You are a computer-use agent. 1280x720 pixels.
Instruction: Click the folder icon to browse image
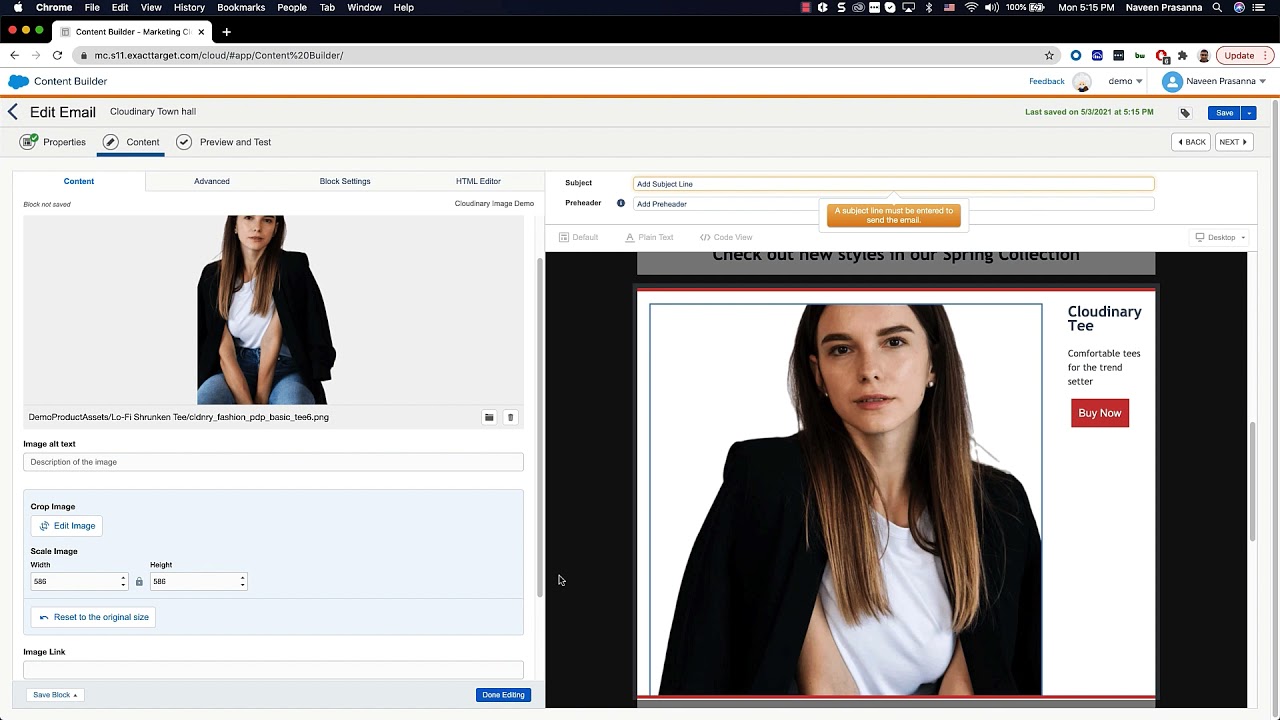(x=489, y=417)
